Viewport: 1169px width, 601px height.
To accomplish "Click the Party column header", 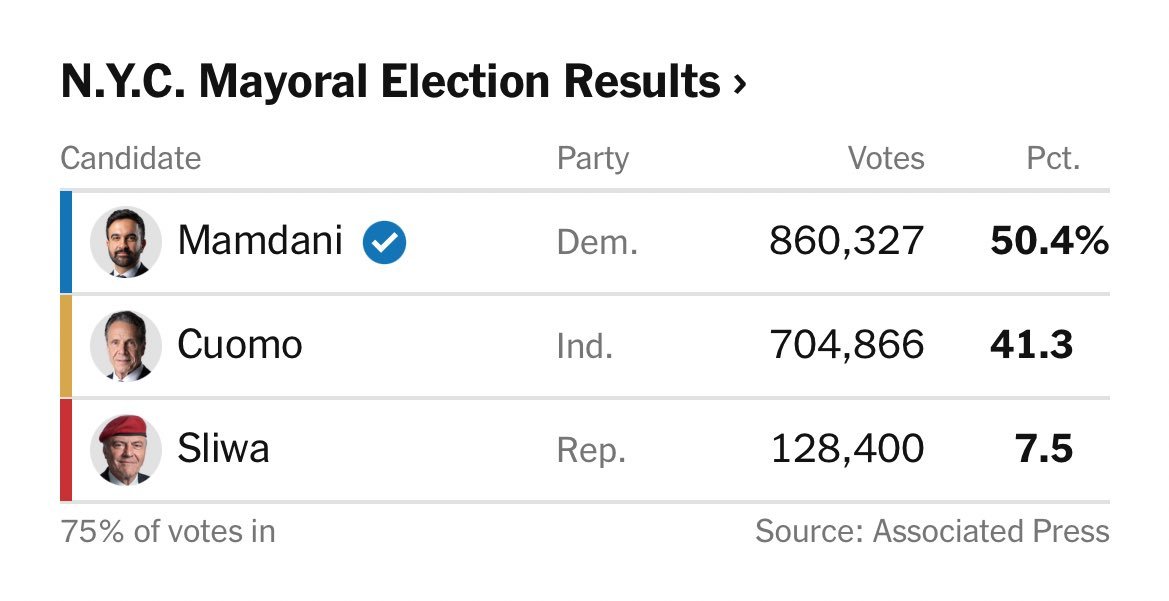I will (x=593, y=158).
